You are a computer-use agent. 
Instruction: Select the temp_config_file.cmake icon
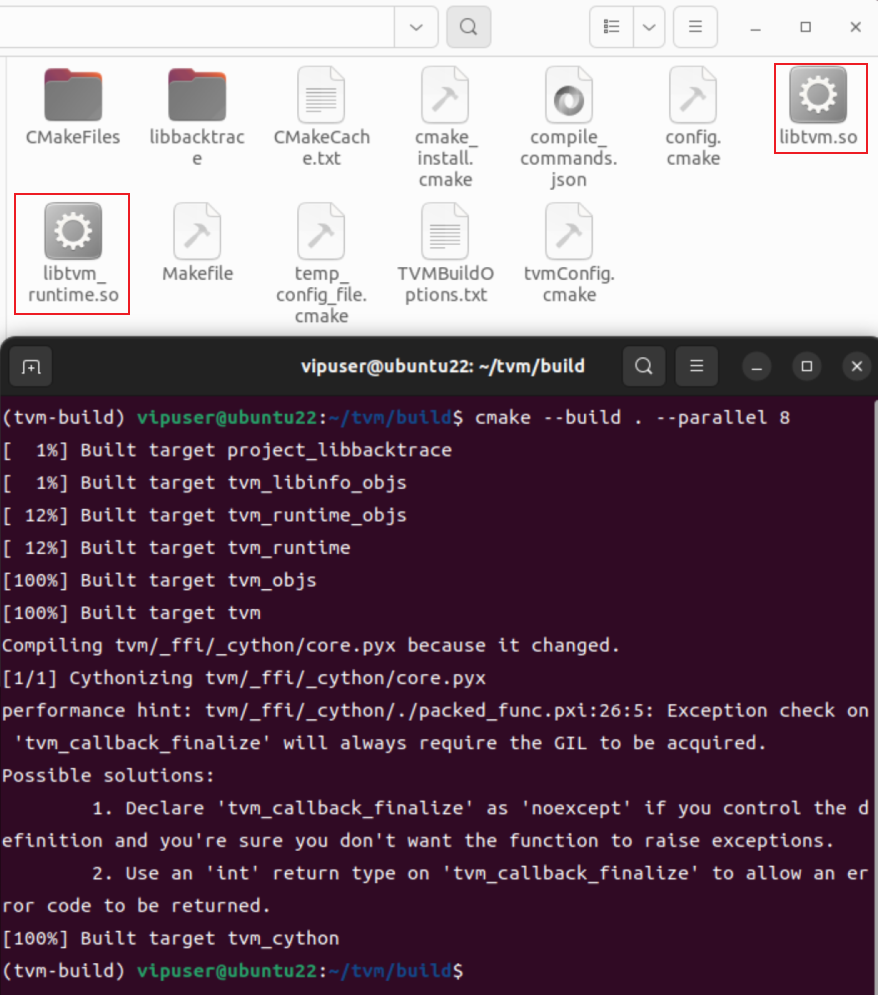(321, 231)
